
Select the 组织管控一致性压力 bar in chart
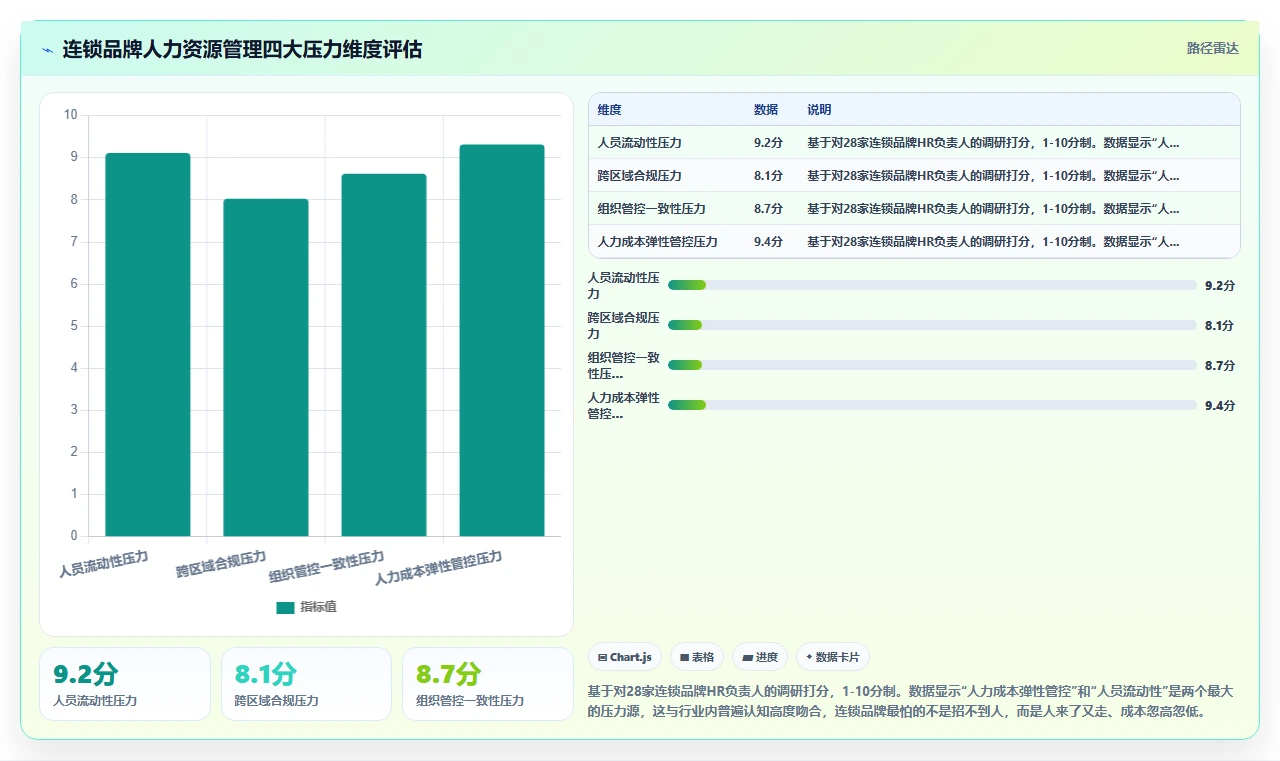384,355
